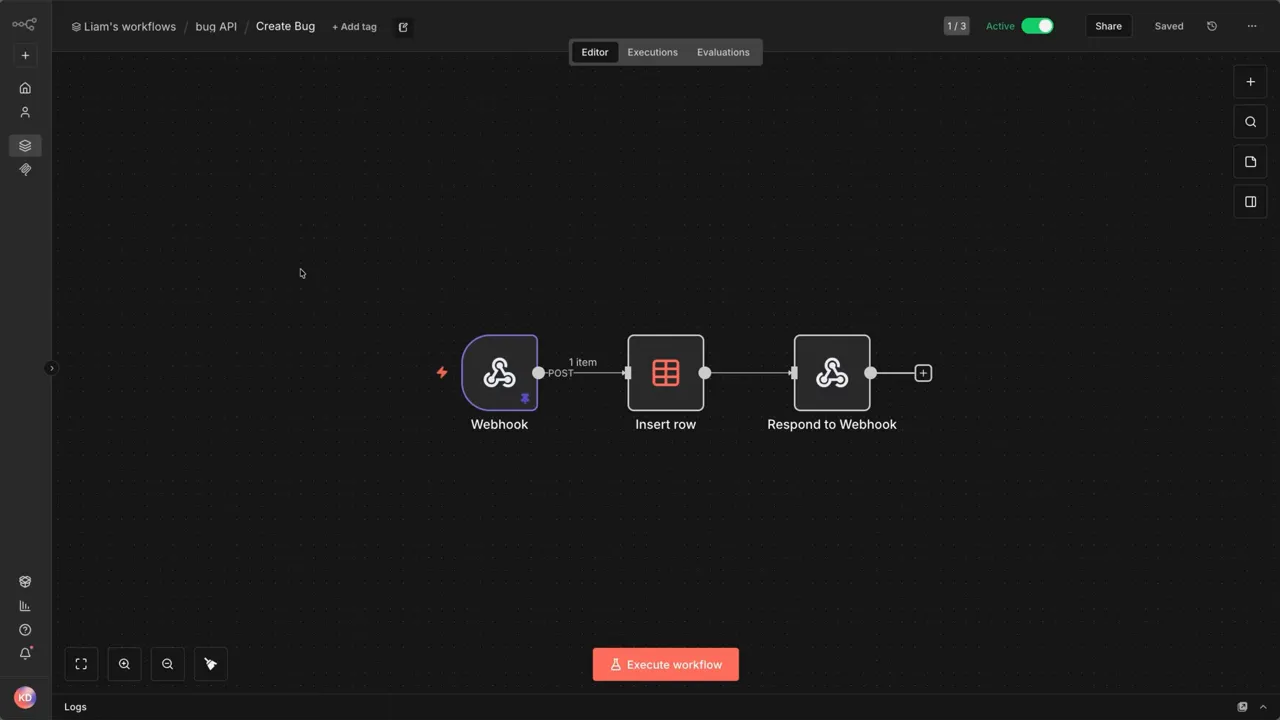Viewport: 1280px width, 720px height.
Task: Expand the Logs panel
Action: 1262,706
